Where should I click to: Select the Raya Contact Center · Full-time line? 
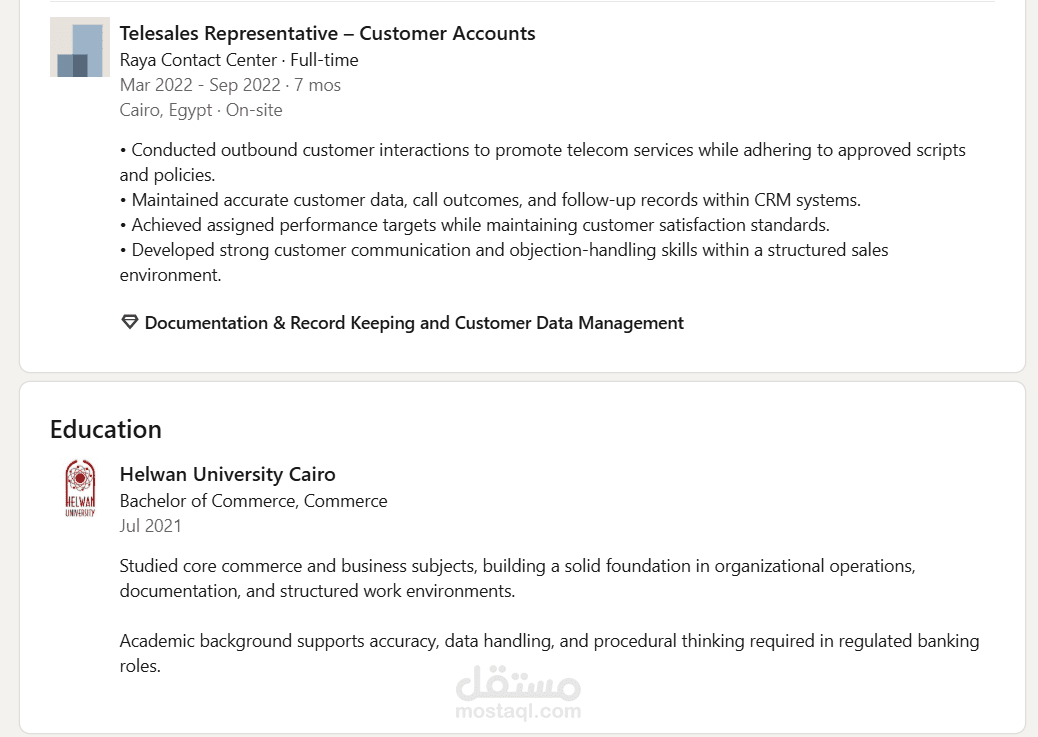tap(238, 60)
